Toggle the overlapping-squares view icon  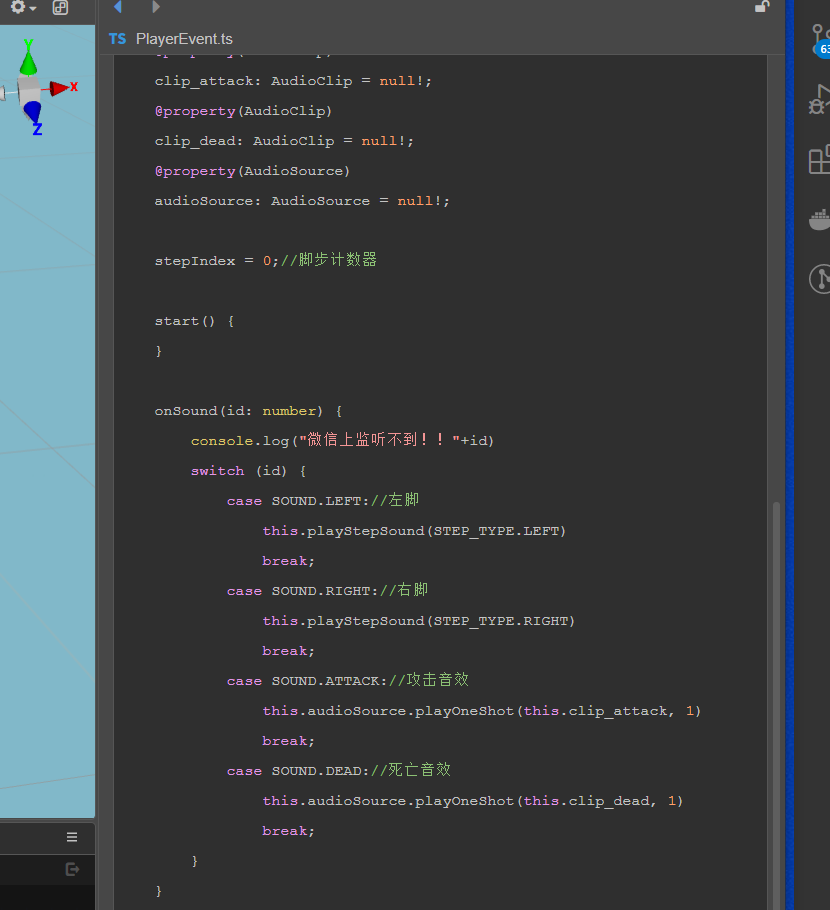coord(60,7)
